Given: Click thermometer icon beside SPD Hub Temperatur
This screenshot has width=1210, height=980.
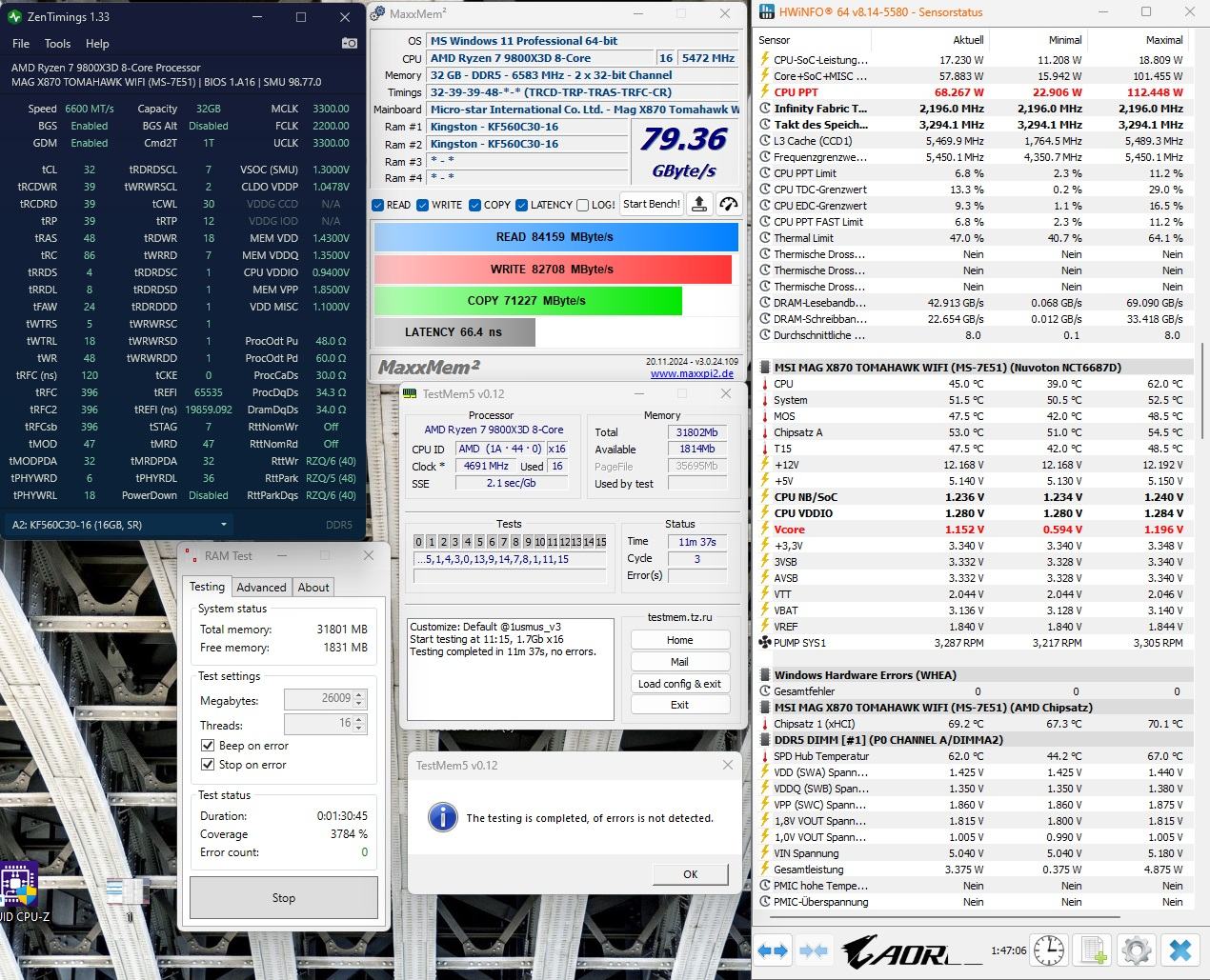Looking at the screenshot, I should (764, 756).
